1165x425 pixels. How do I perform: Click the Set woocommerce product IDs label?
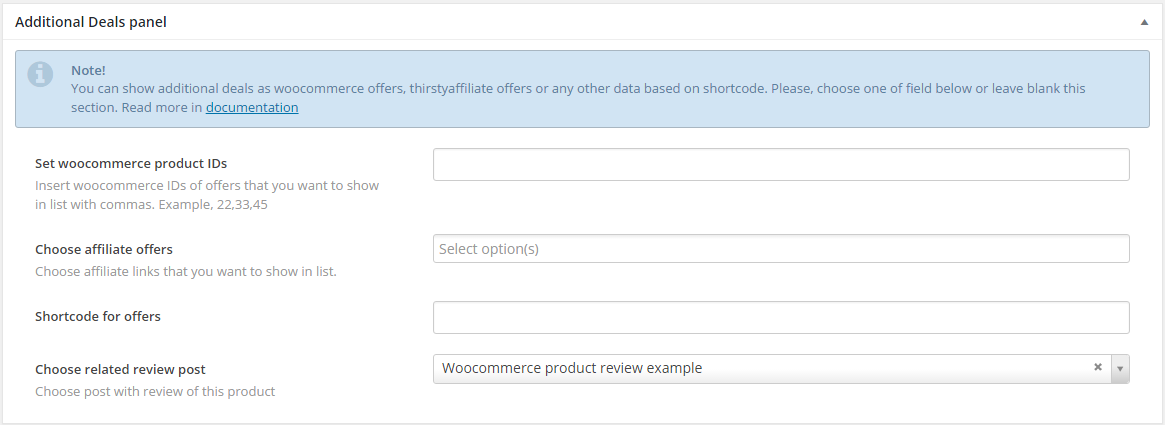(138, 163)
